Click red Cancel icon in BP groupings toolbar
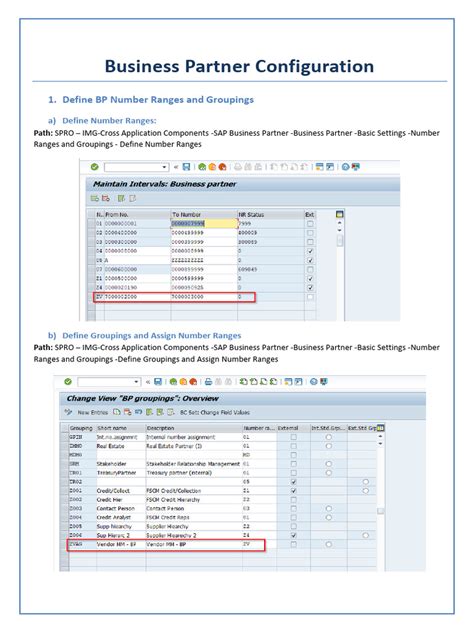This screenshot has width=474, height=632. point(193,382)
